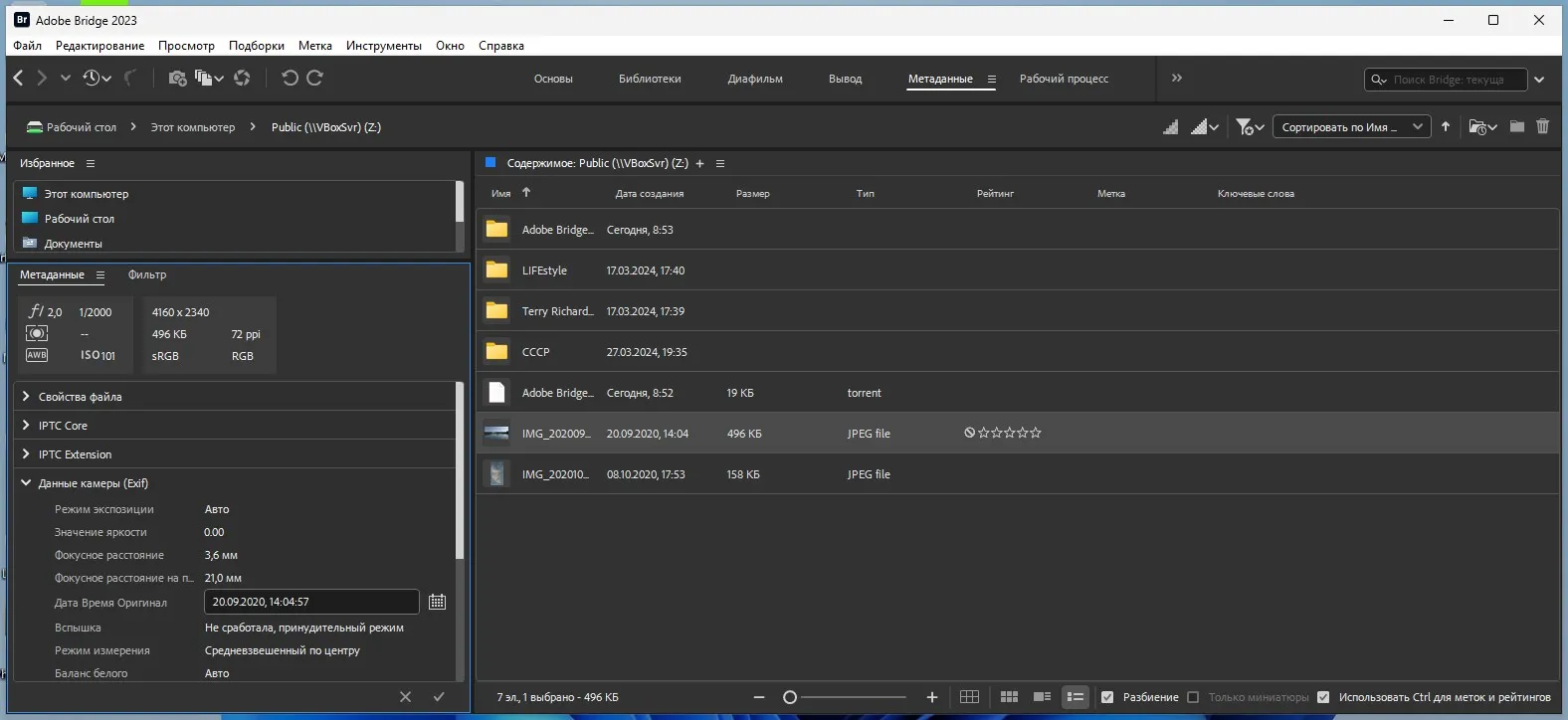1568x720 pixels.
Task: Click Этот компьютер in the breadcrumb path
Action: click(193, 127)
